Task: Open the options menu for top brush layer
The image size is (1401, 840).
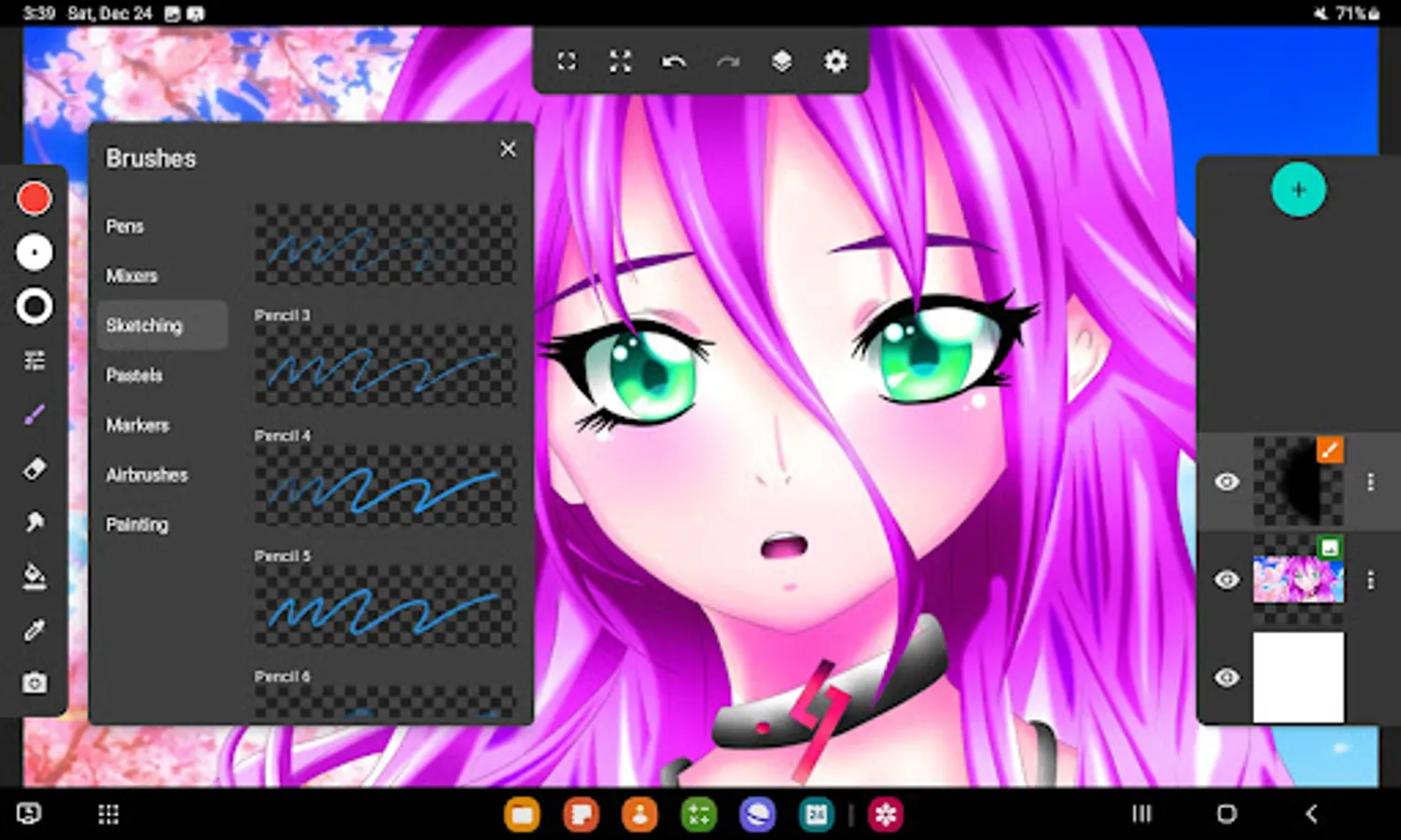Action: tap(1370, 482)
